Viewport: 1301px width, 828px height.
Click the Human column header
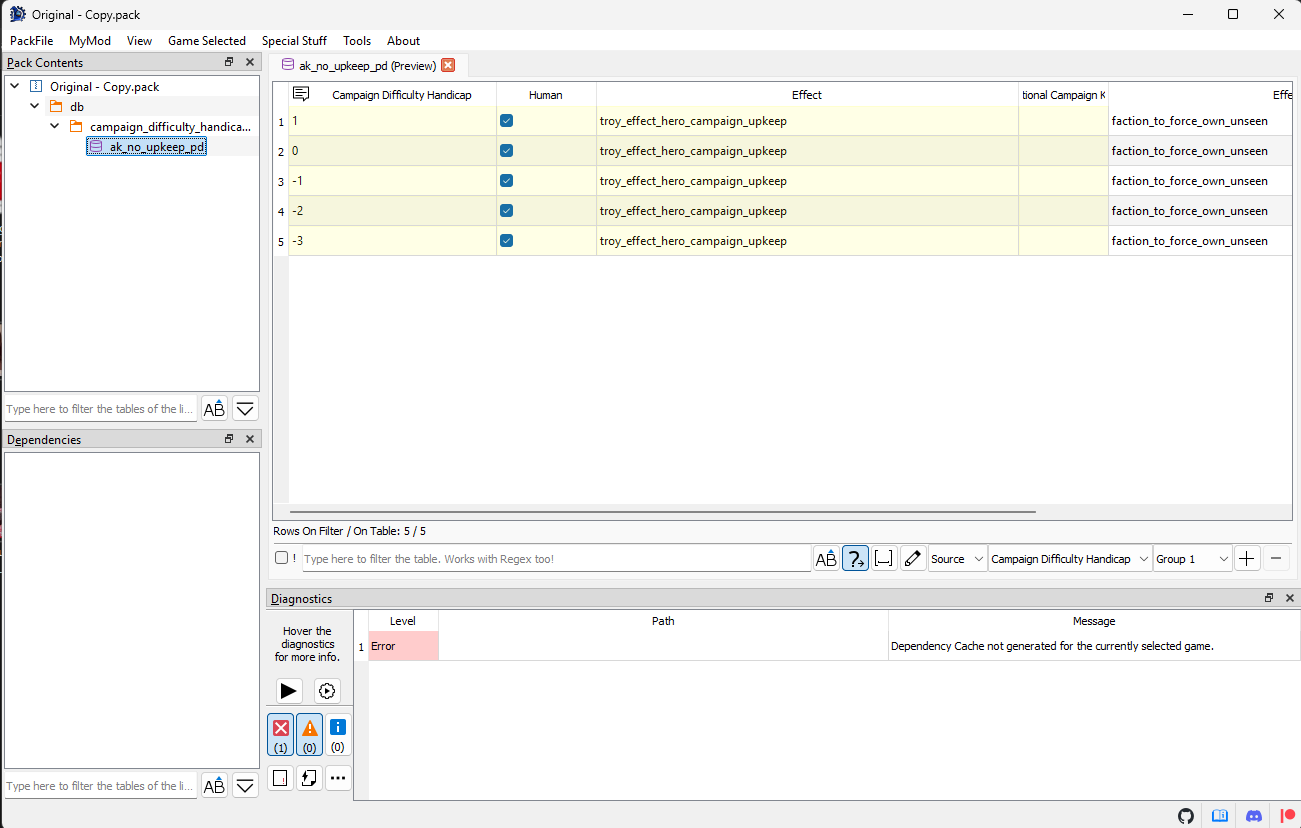click(546, 95)
